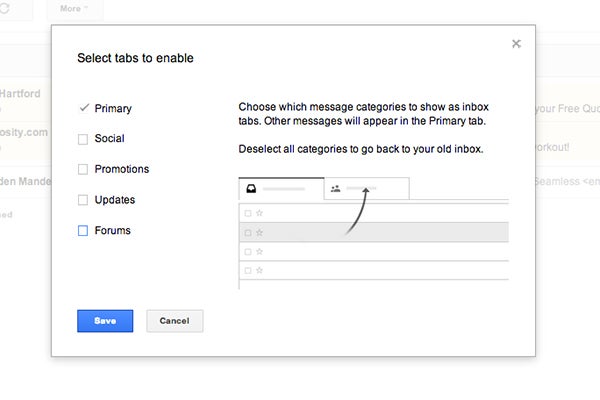Cancel the tab selection dialog
Viewport: 600px width, 400px height.
[x=174, y=321]
